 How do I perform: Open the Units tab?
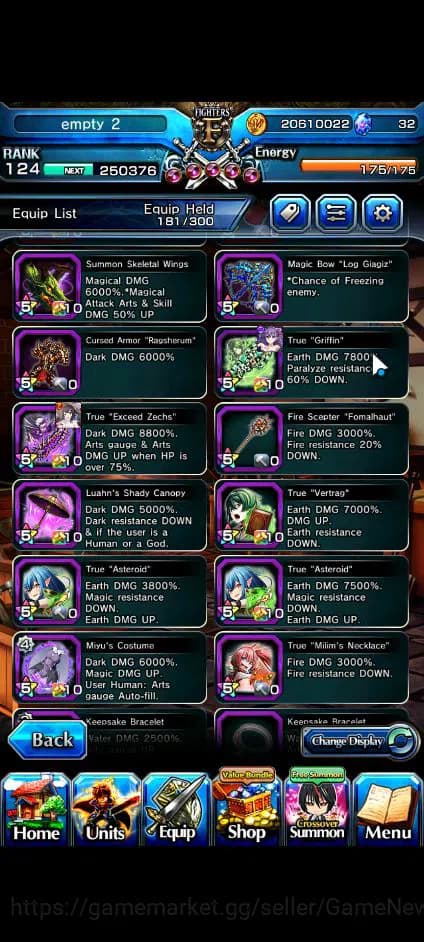point(106,808)
